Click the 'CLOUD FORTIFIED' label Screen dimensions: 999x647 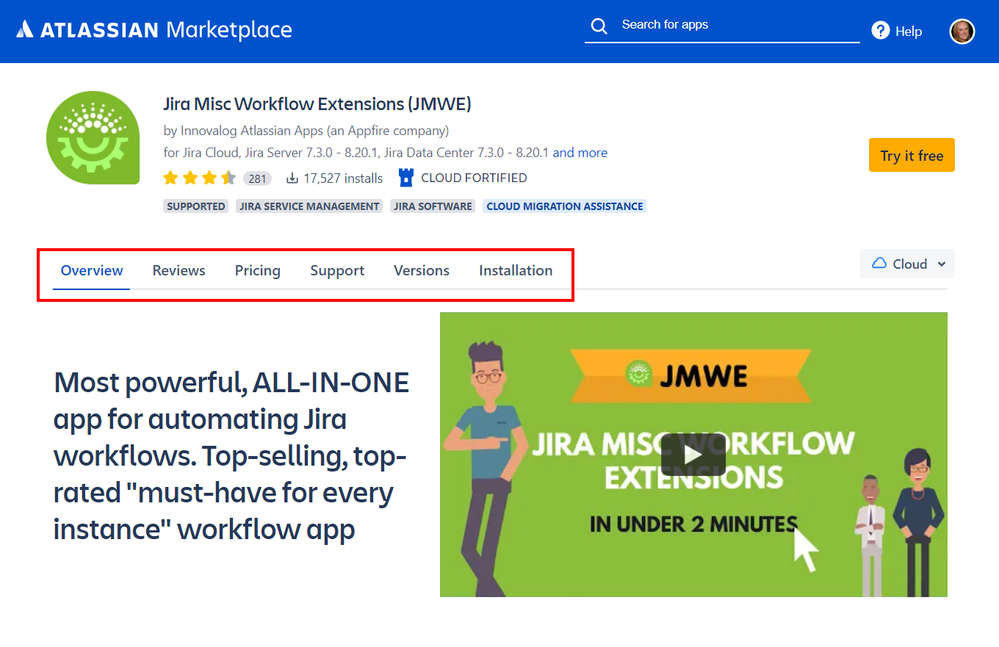point(474,178)
